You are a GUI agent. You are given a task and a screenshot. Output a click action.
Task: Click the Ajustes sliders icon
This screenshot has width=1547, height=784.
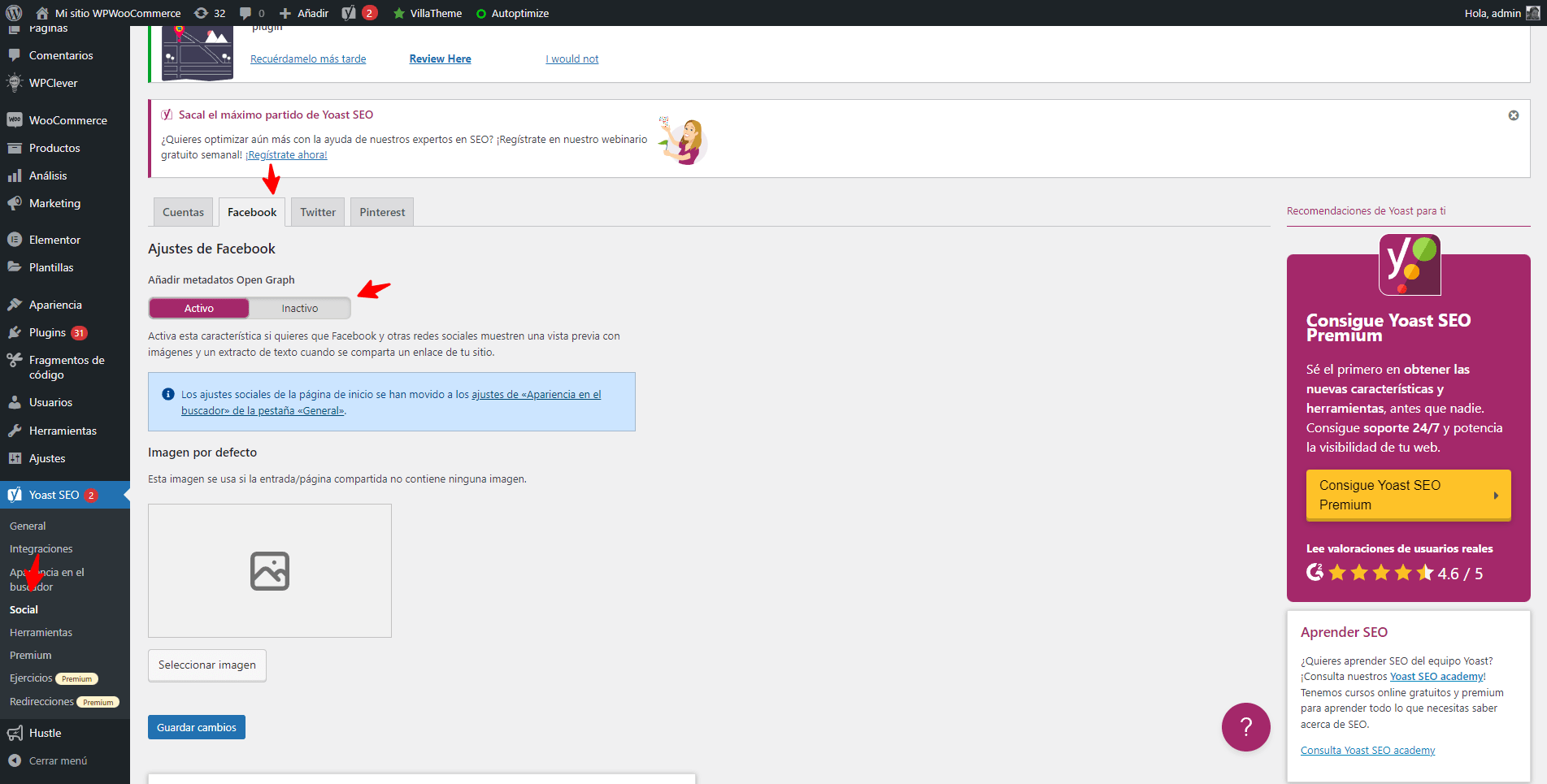(15, 458)
